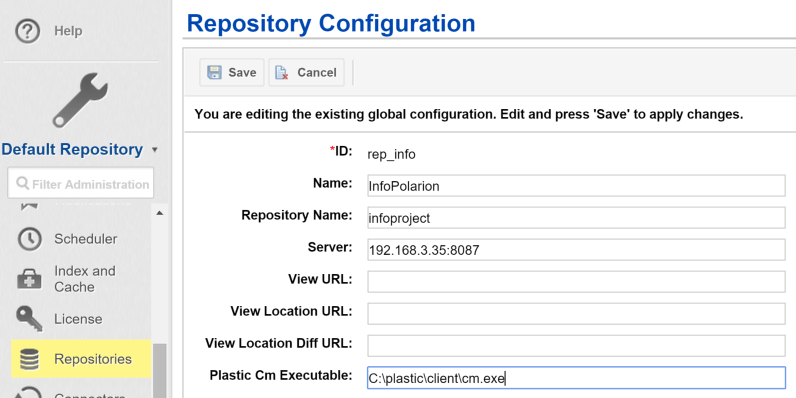Open Index and Cache settings

click(85, 279)
